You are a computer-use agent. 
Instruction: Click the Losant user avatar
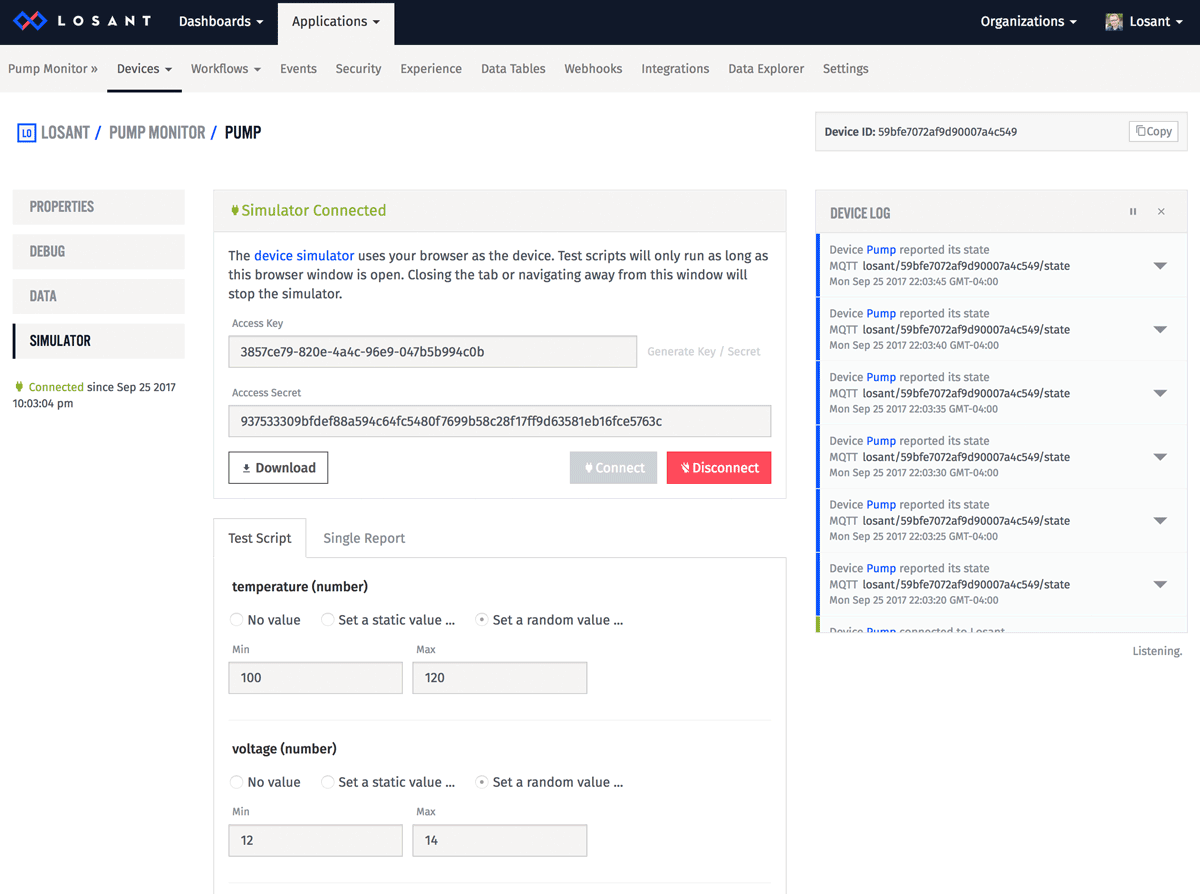(x=1113, y=21)
